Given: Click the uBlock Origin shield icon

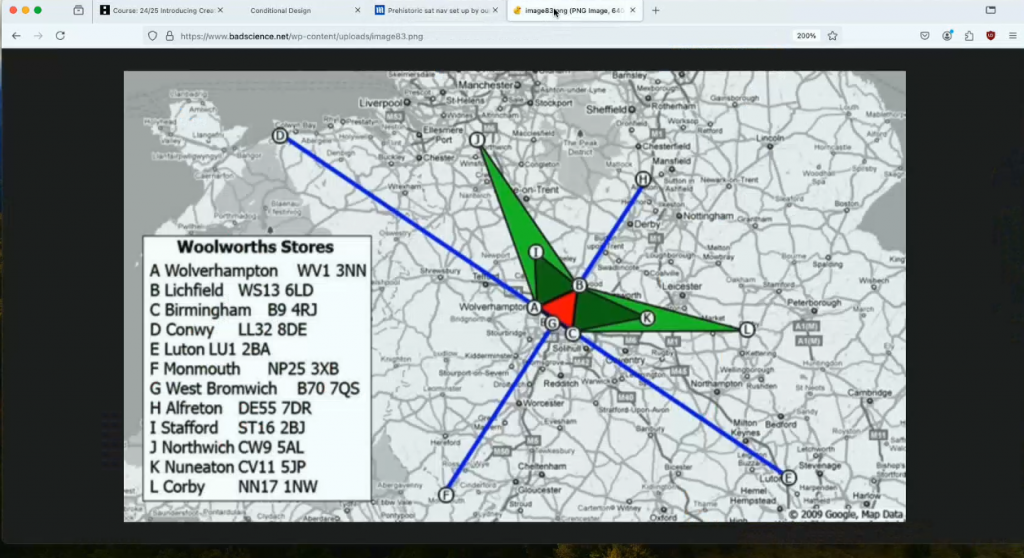Looking at the screenshot, I should pos(991,35).
